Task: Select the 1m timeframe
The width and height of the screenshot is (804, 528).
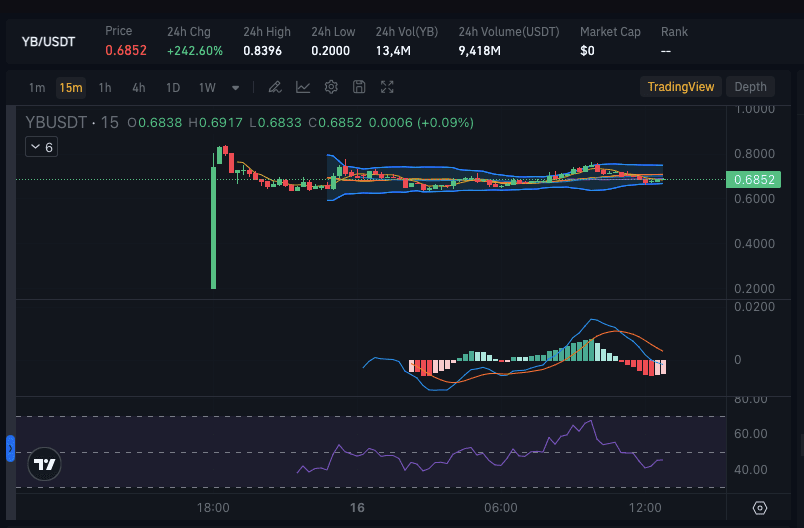Action: 37,87
